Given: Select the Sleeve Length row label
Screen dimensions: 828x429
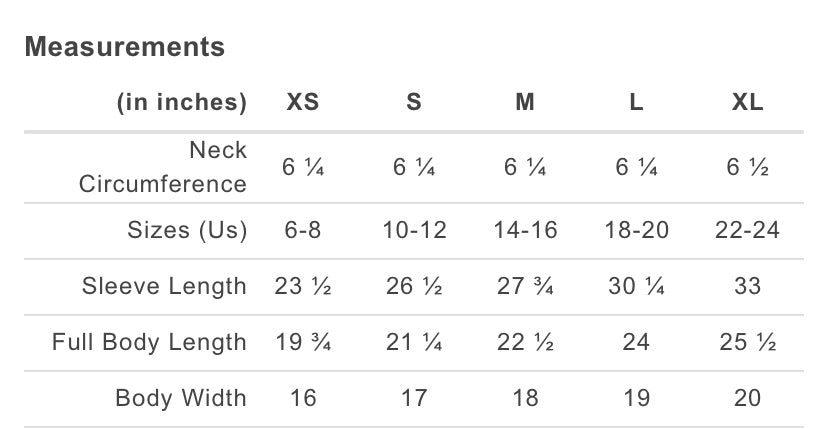Looking at the screenshot, I should pos(164,286).
